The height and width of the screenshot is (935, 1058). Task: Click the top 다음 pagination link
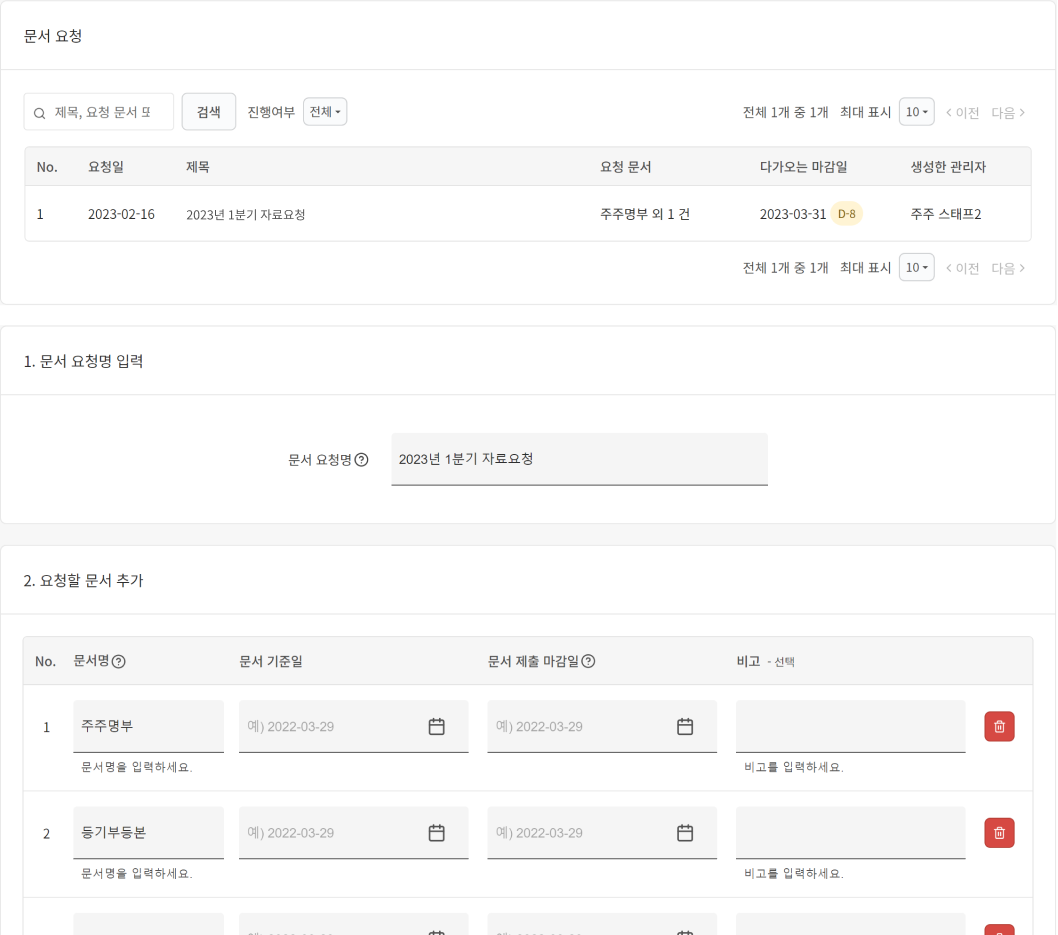pyautogui.click(x=1008, y=113)
